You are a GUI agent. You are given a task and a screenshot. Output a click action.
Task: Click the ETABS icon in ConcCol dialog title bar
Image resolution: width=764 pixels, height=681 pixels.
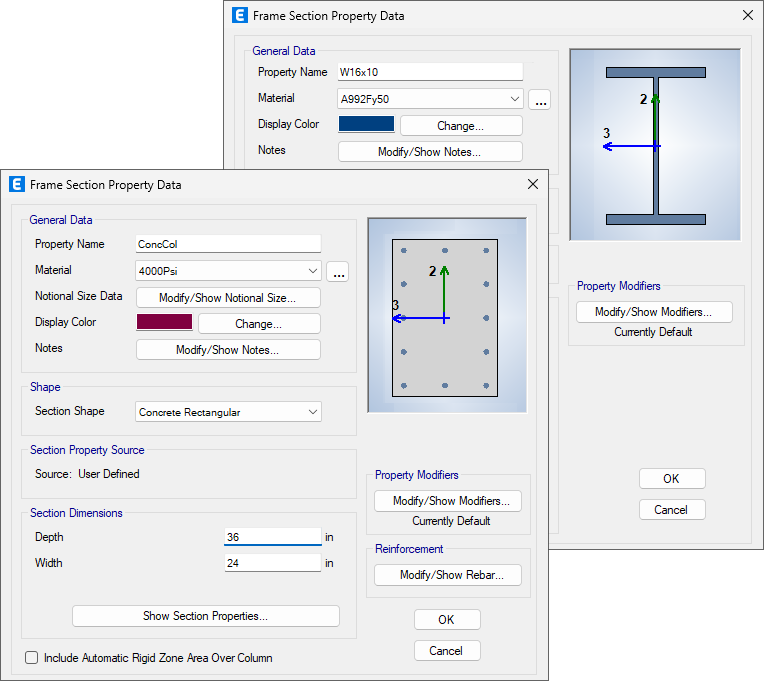17,185
